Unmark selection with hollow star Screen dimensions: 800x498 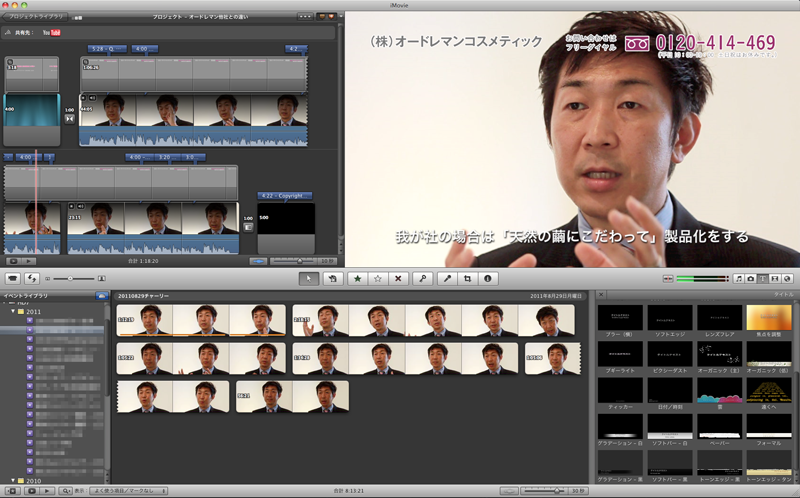coord(378,279)
